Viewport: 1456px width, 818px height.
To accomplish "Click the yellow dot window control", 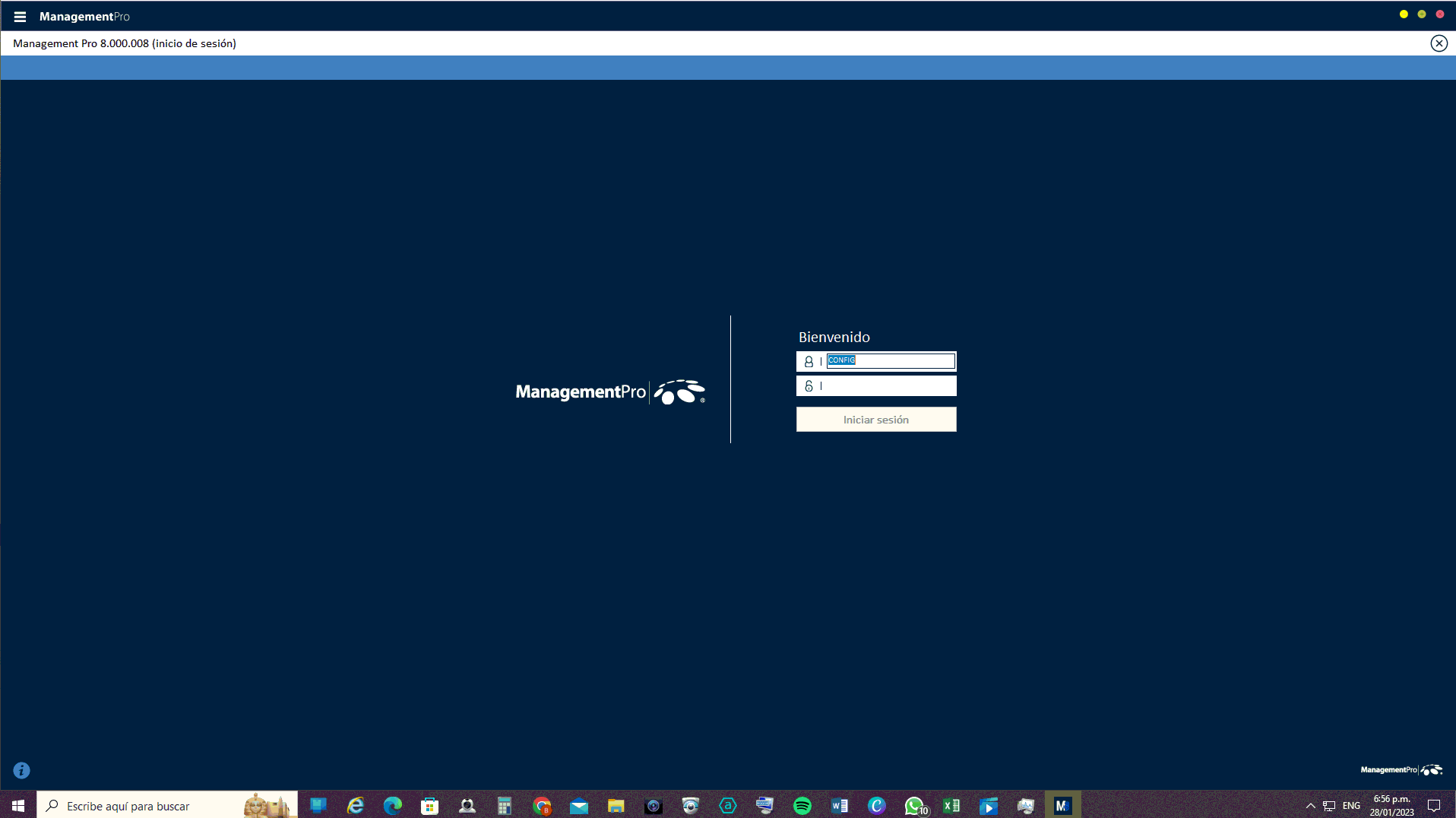I will coord(1404,14).
